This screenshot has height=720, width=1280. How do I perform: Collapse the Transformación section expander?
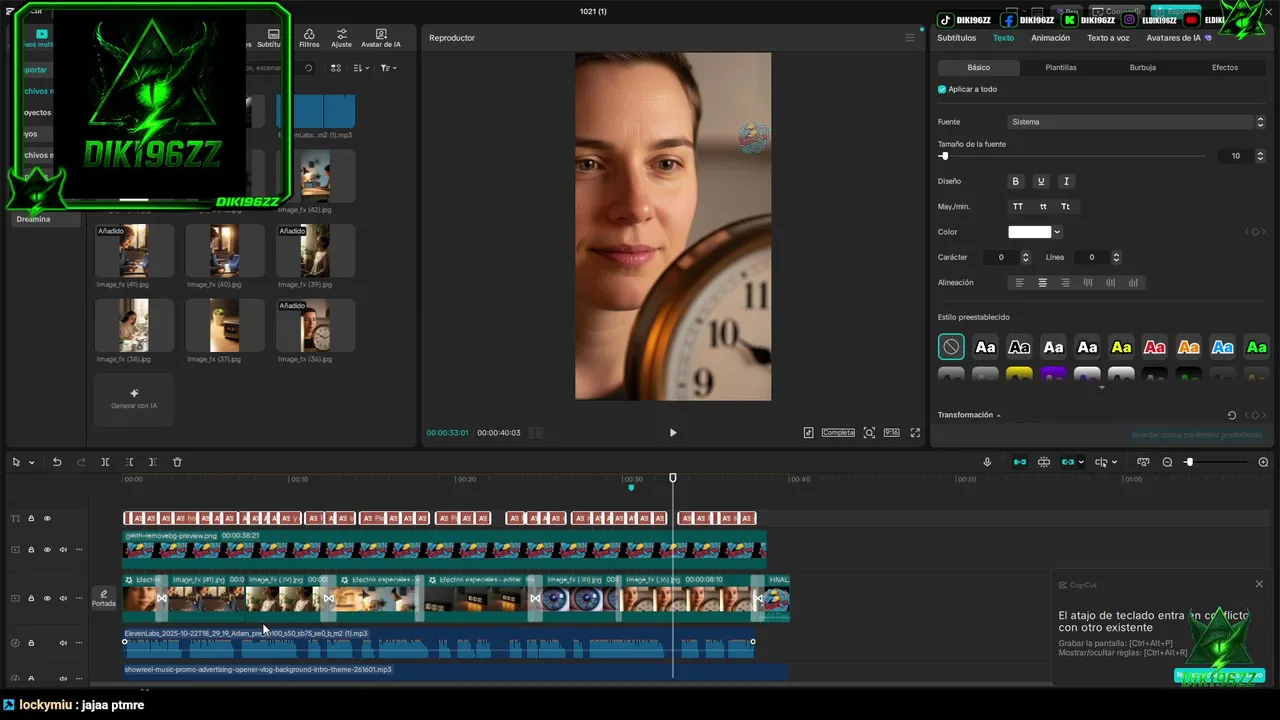pos(998,415)
